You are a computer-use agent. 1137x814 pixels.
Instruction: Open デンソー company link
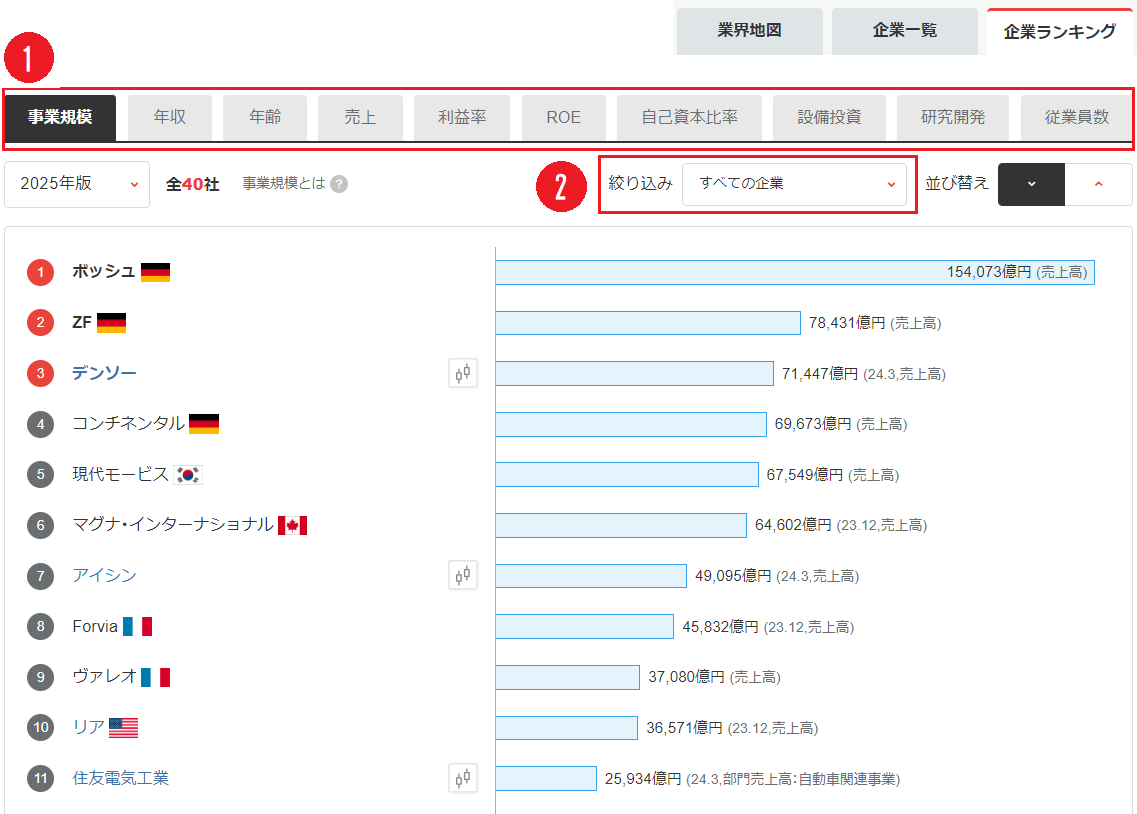pyautogui.click(x=104, y=373)
